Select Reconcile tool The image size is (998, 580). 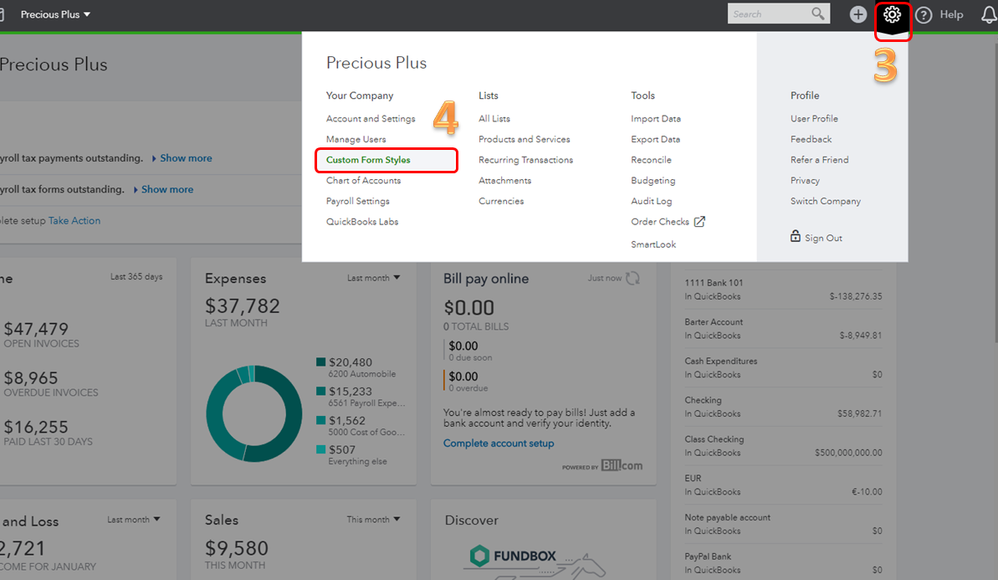click(x=651, y=160)
